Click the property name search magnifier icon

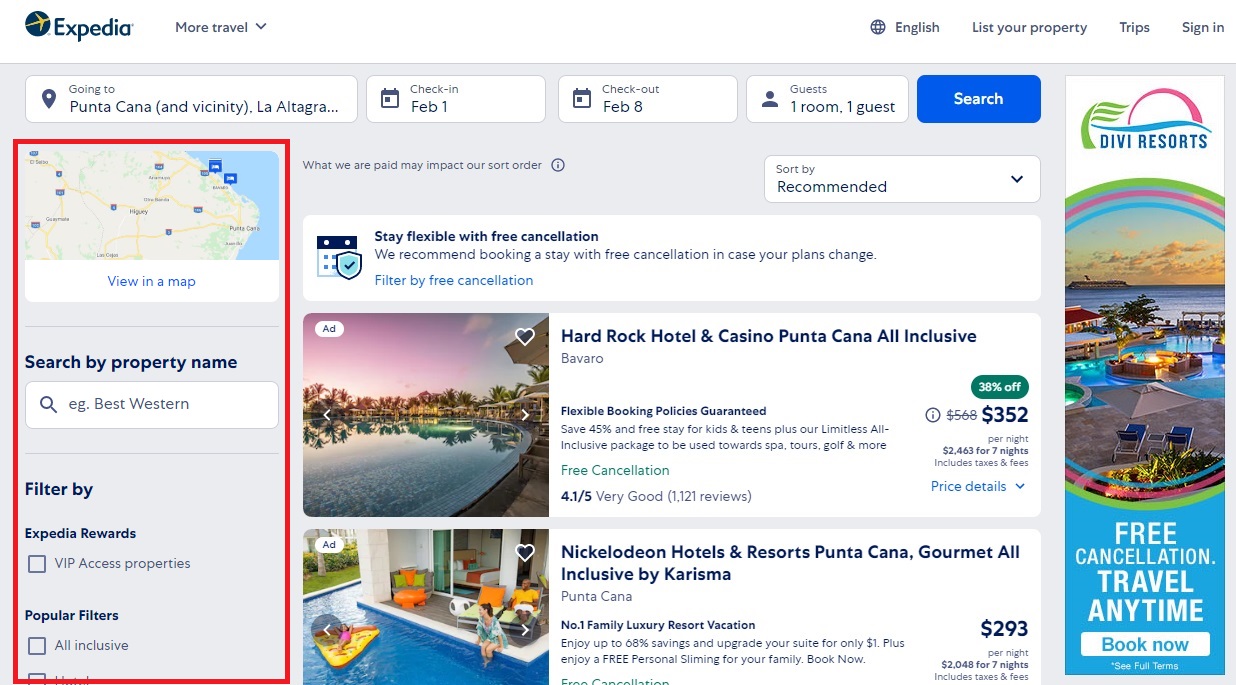click(48, 404)
